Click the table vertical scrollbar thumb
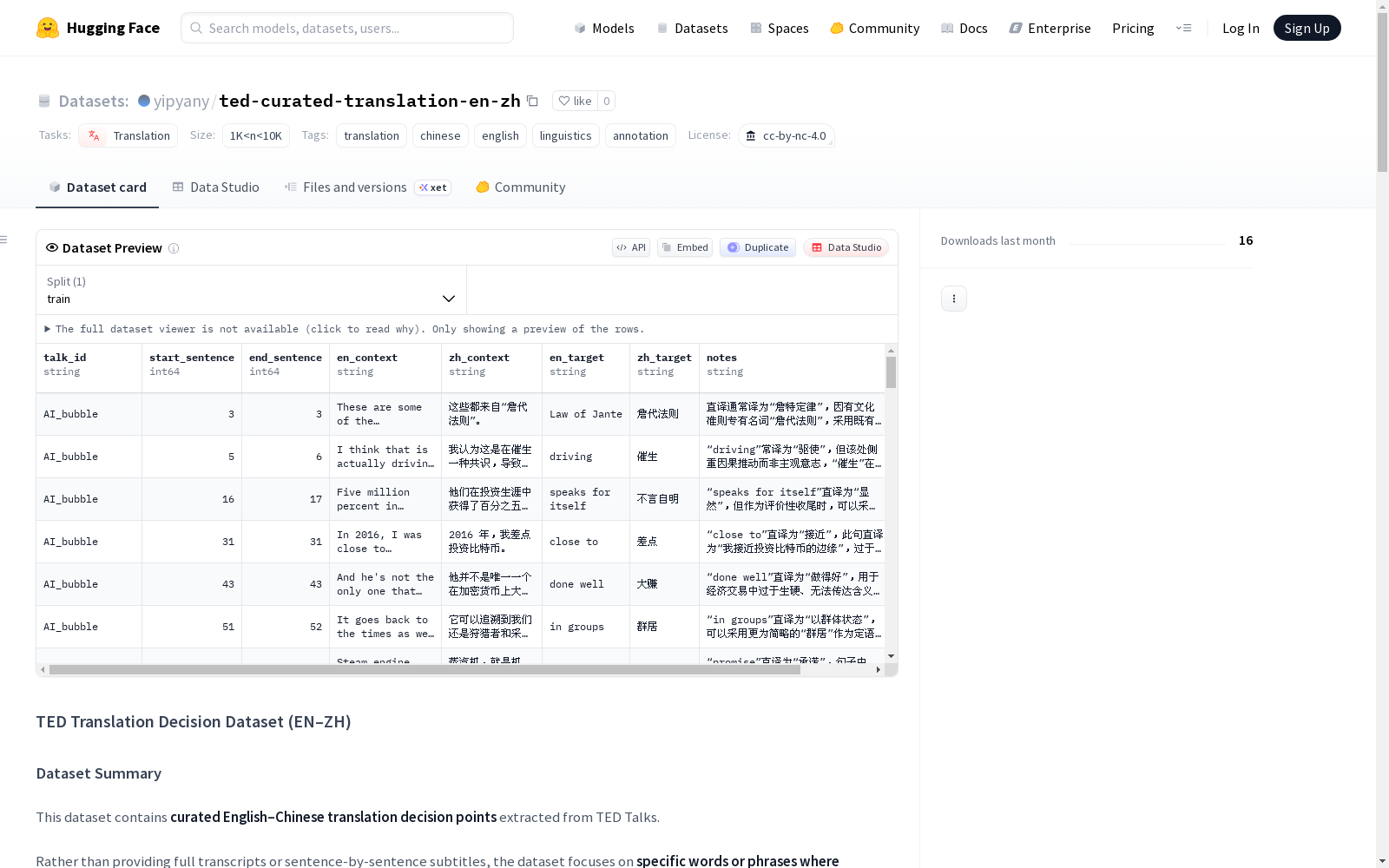 pos(891,372)
